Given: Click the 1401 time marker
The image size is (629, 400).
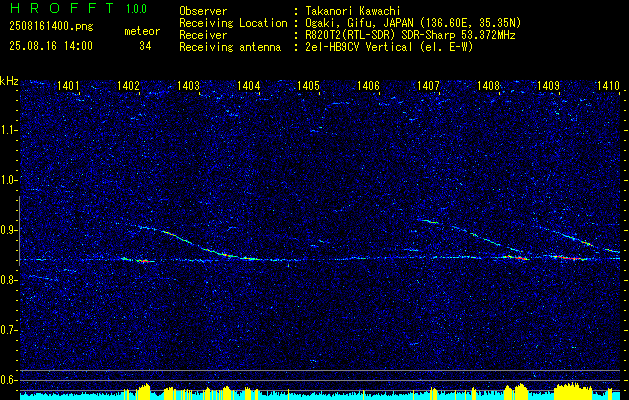Looking at the screenshot, I should click(x=68, y=85).
